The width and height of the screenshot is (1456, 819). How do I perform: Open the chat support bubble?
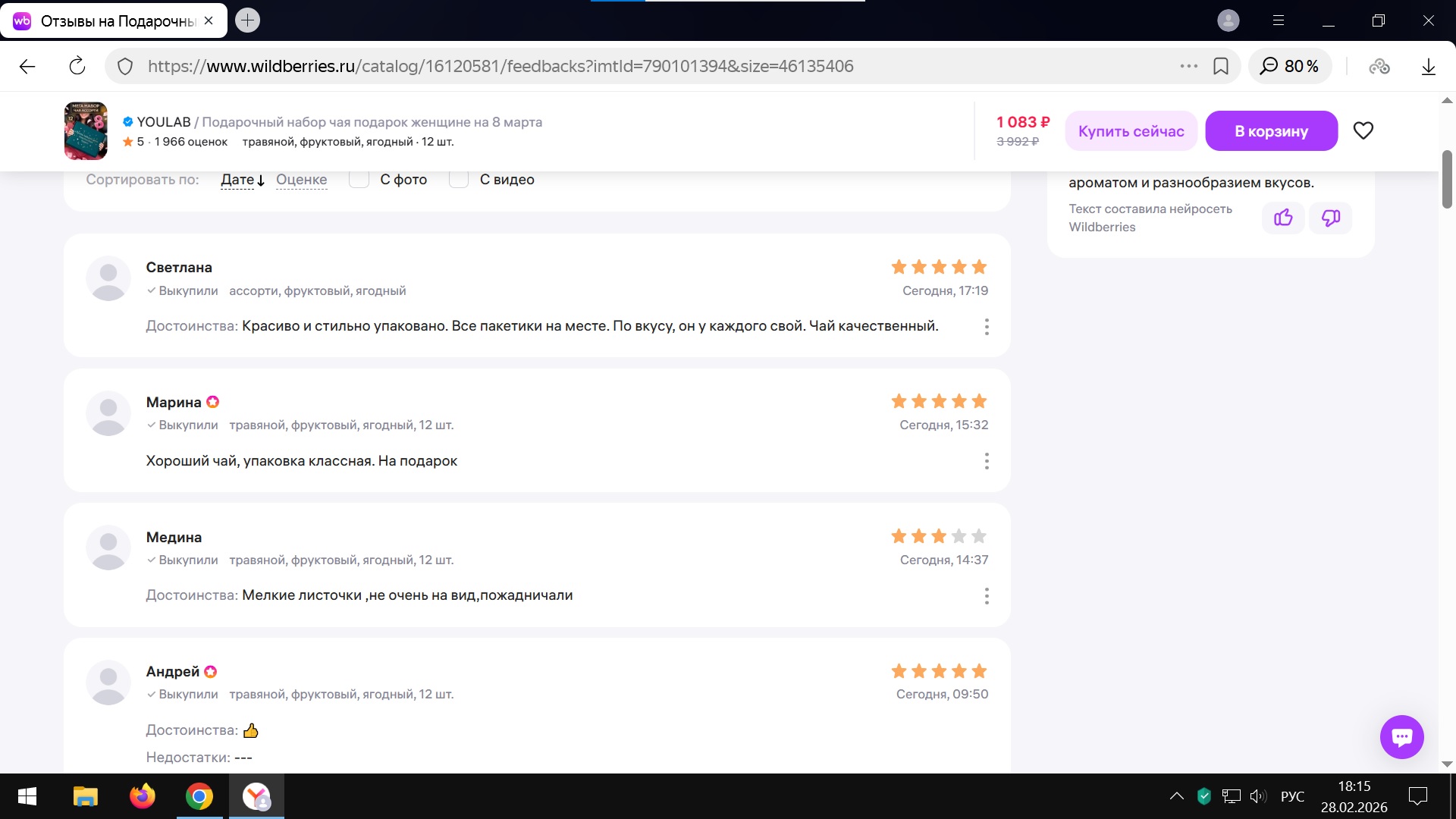point(1401,736)
